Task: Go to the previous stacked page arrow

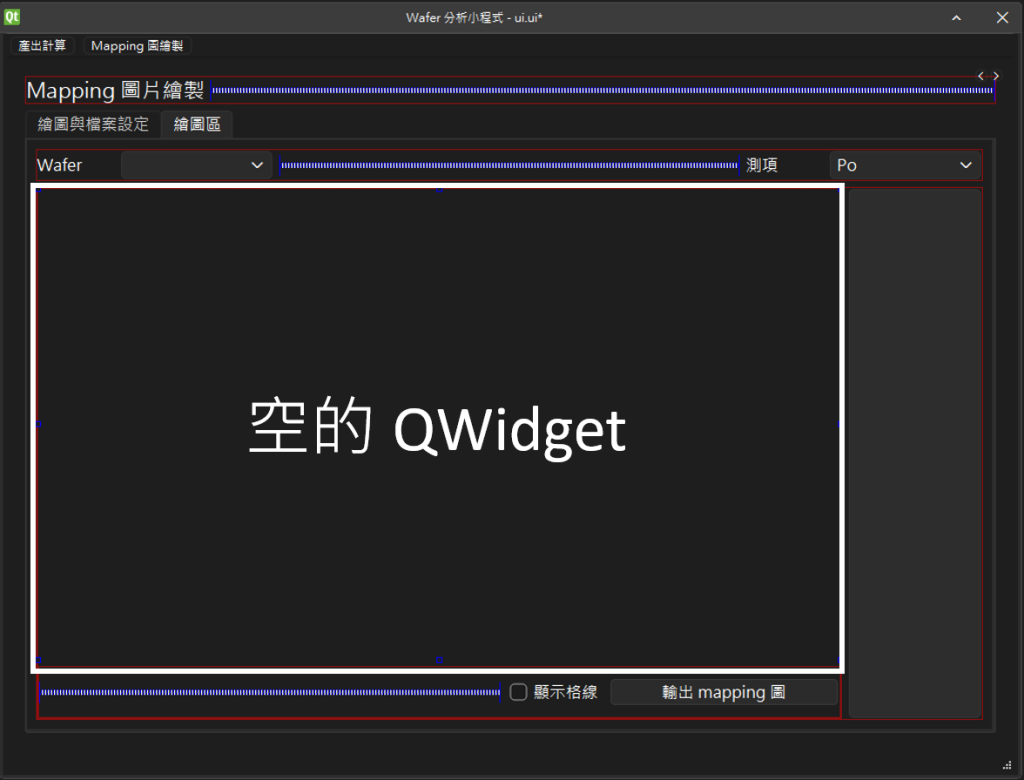Action: point(980,76)
